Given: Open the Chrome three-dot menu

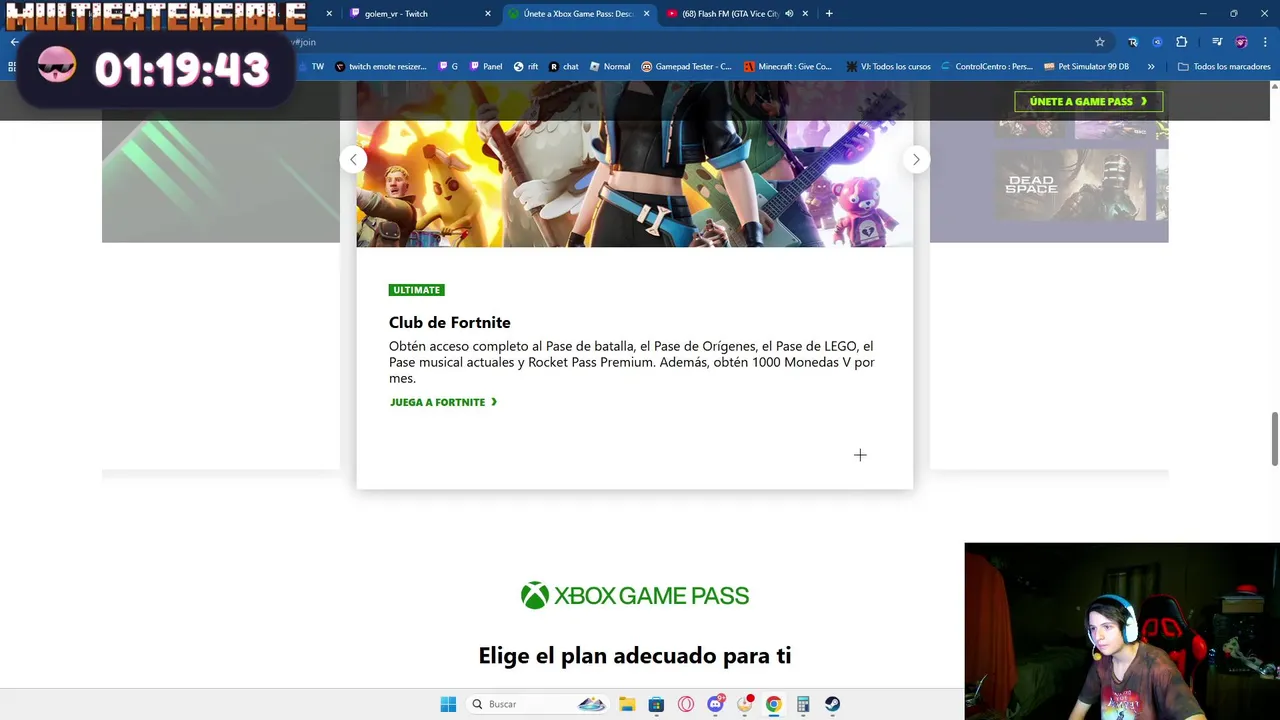Looking at the screenshot, I should coord(1266,42).
